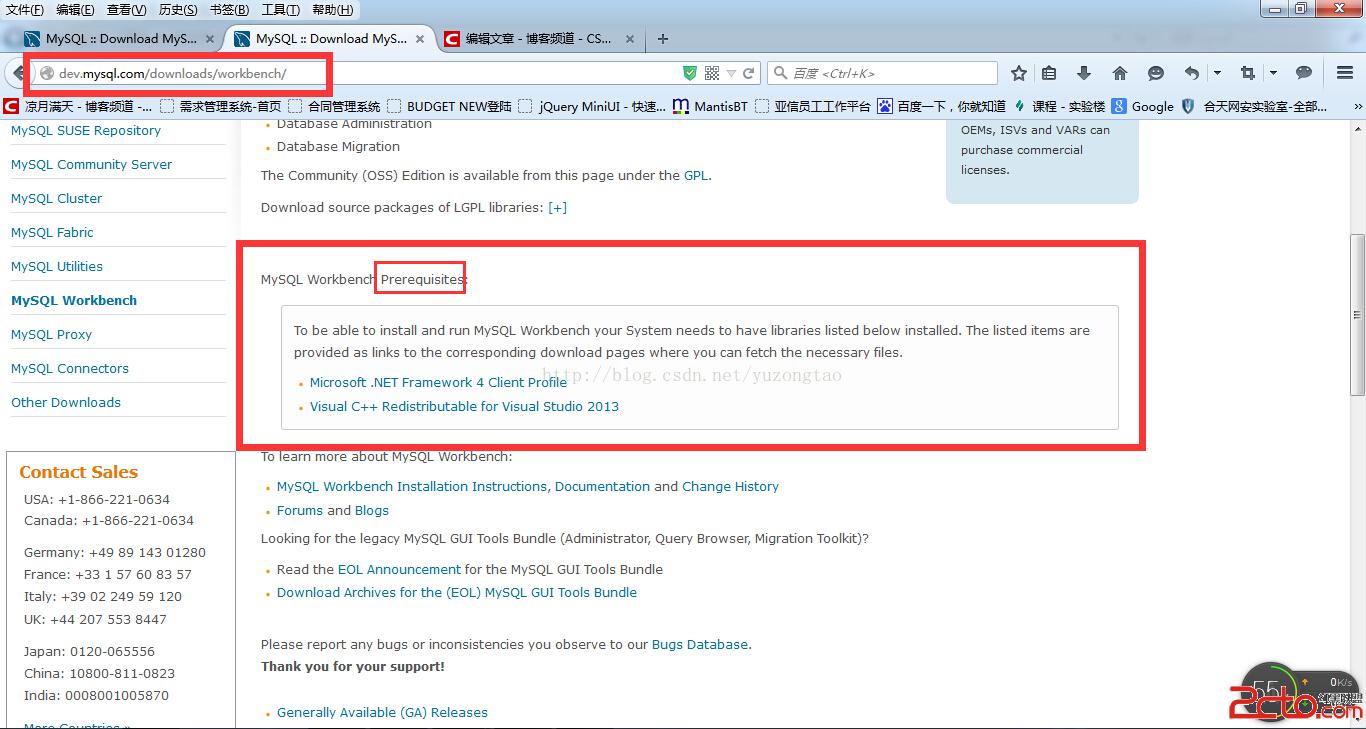This screenshot has width=1366, height=729.
Task: Show more bookmarks with double chevron
Action: point(1357,106)
